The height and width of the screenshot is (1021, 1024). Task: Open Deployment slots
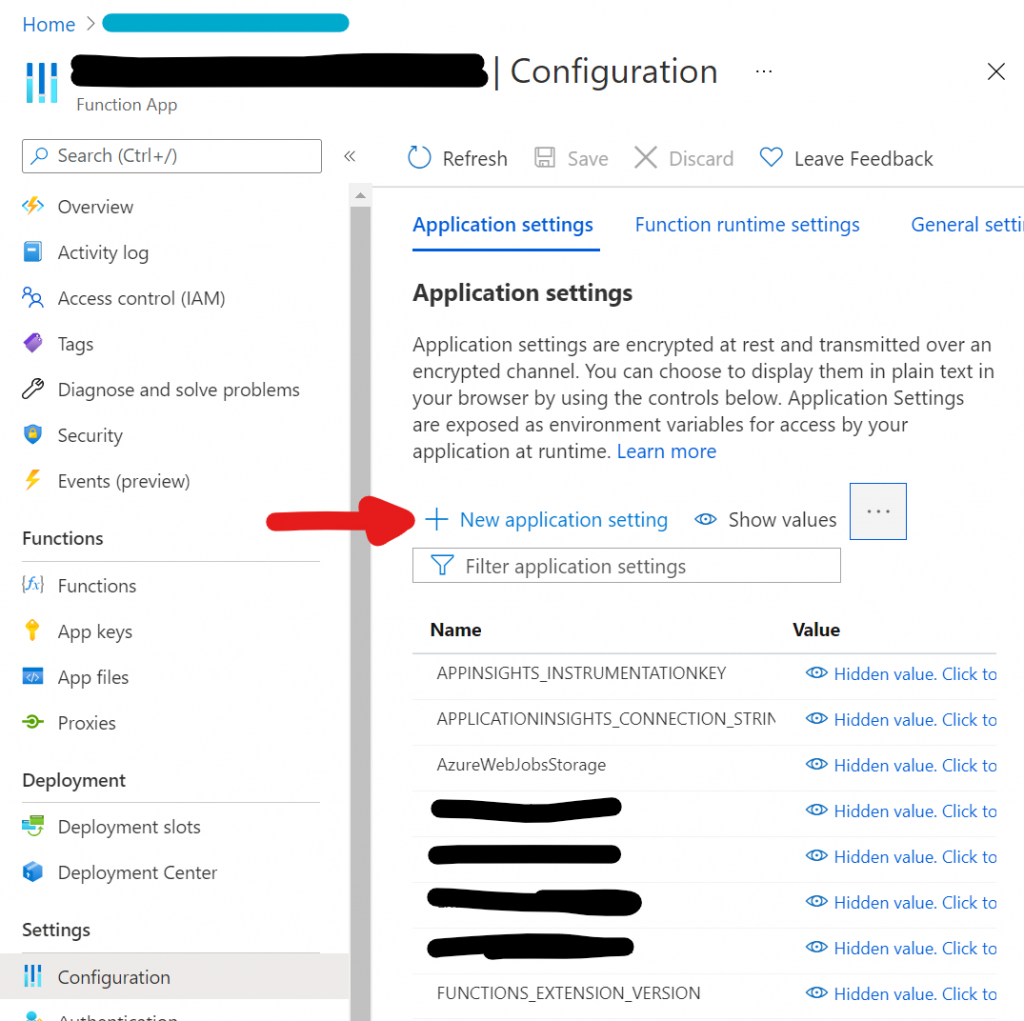pyautogui.click(x=129, y=827)
